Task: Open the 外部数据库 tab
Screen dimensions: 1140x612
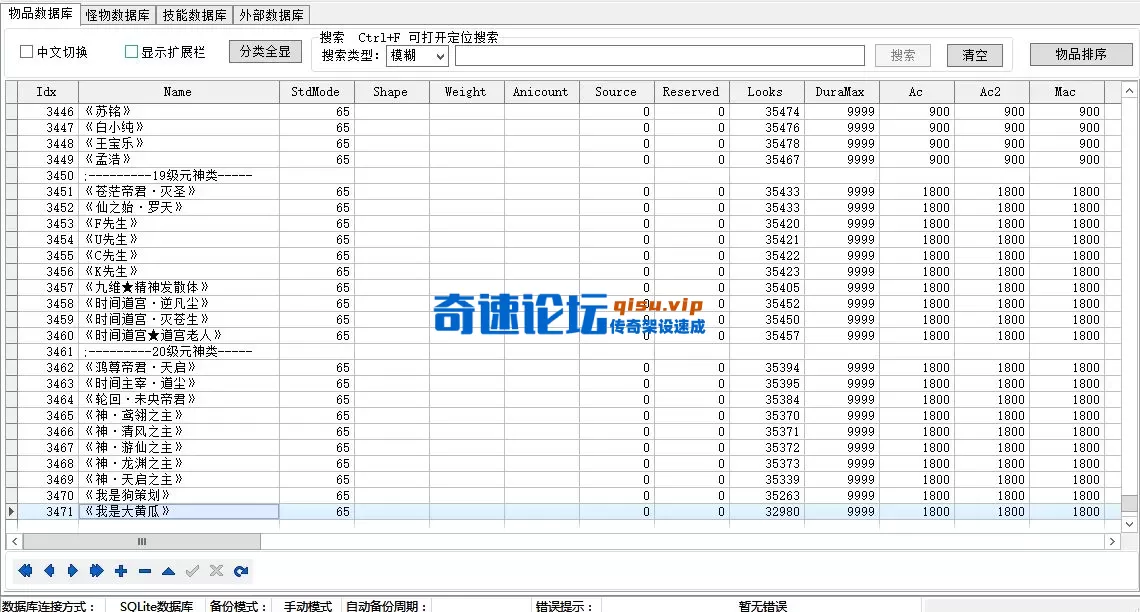Action: point(270,15)
